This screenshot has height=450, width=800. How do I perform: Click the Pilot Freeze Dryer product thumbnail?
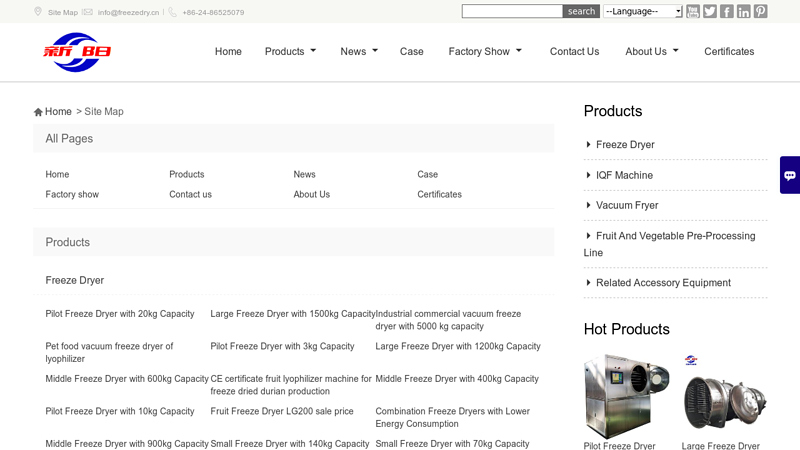pyautogui.click(x=627, y=396)
